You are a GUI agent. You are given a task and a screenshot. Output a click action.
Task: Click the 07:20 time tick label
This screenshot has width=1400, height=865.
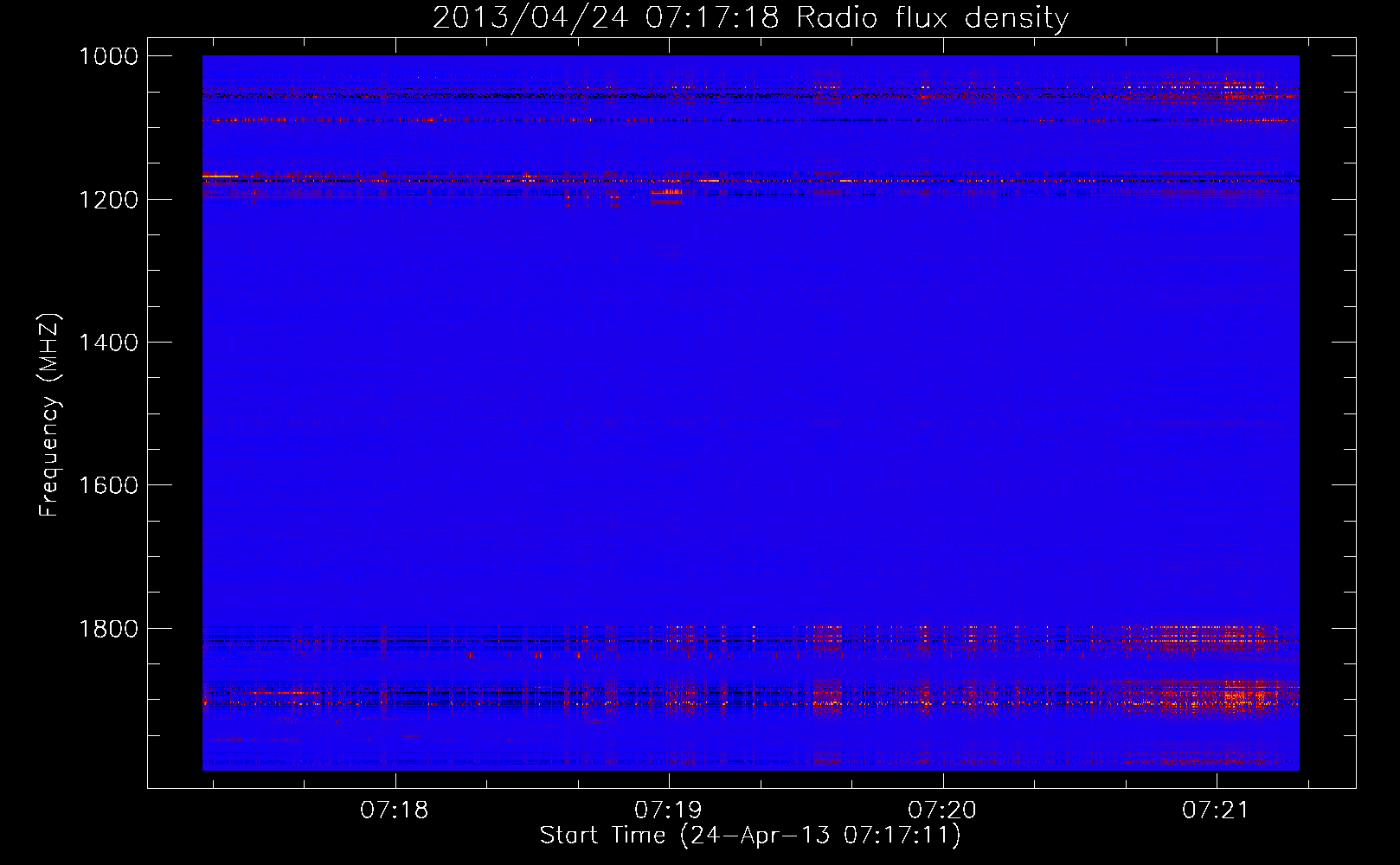coord(942,810)
